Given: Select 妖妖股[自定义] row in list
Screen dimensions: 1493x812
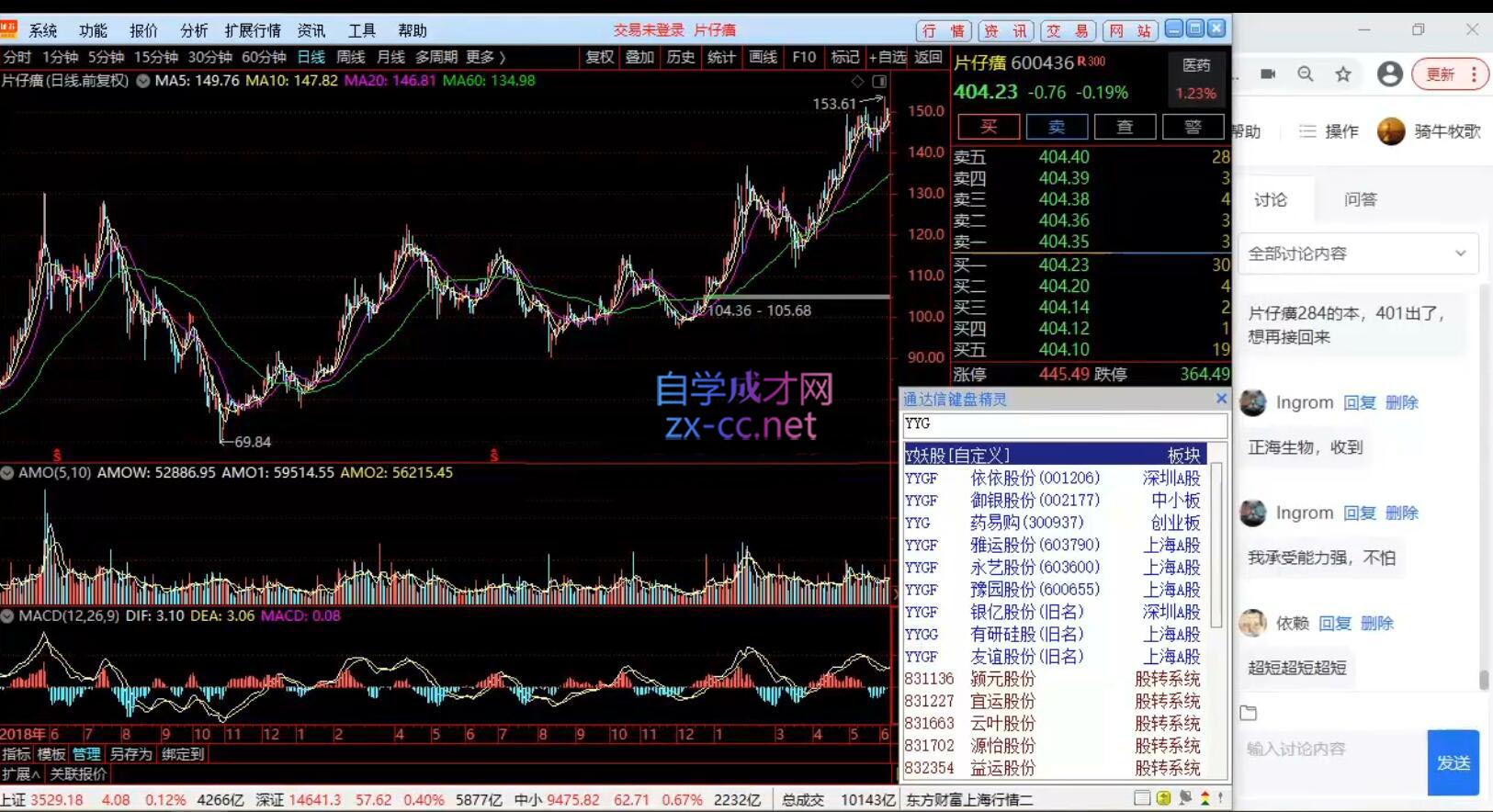Looking at the screenshot, I should (1054, 455).
